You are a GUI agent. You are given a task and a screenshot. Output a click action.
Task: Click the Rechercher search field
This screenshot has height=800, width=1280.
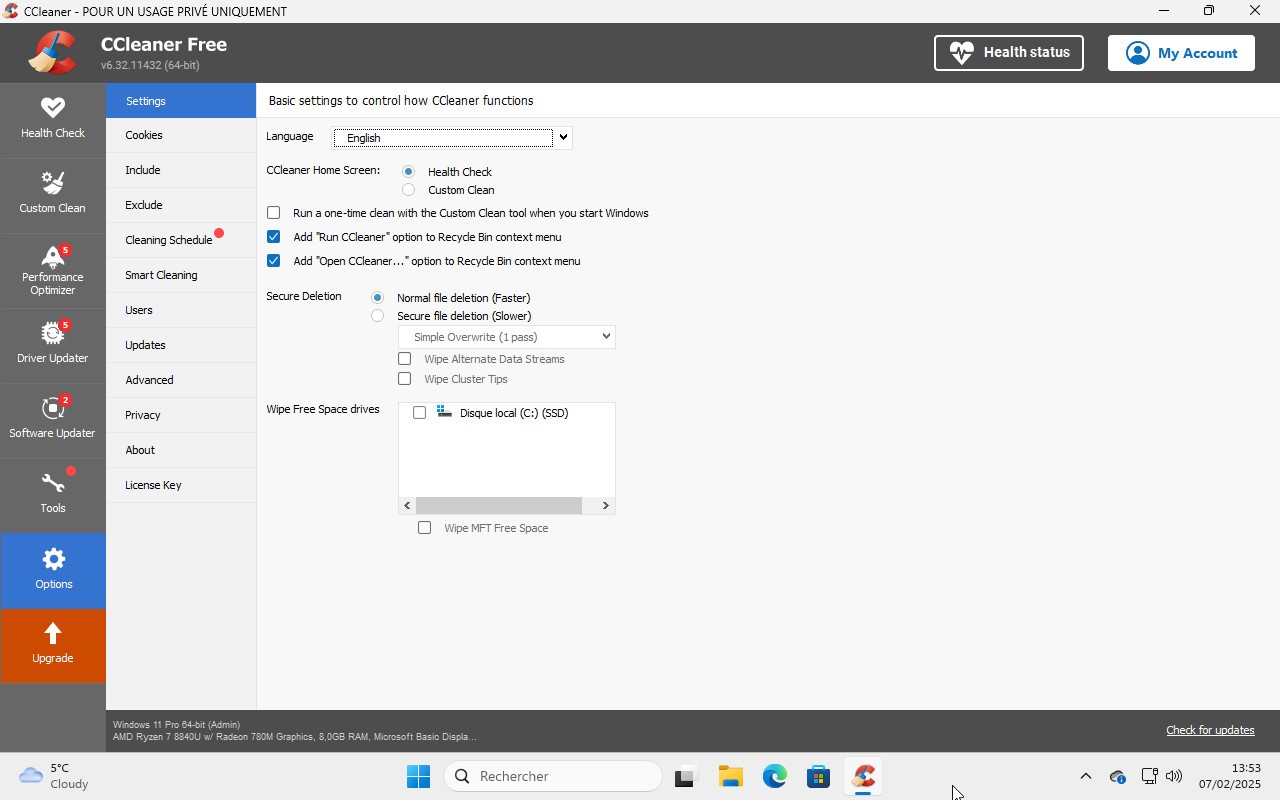point(553,775)
